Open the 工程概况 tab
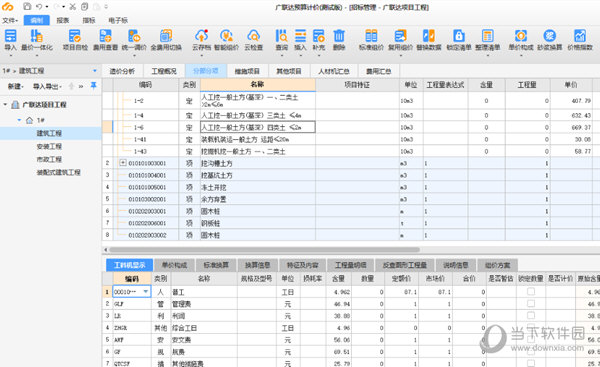Image resolution: width=600 pixels, height=367 pixels. 164,71
